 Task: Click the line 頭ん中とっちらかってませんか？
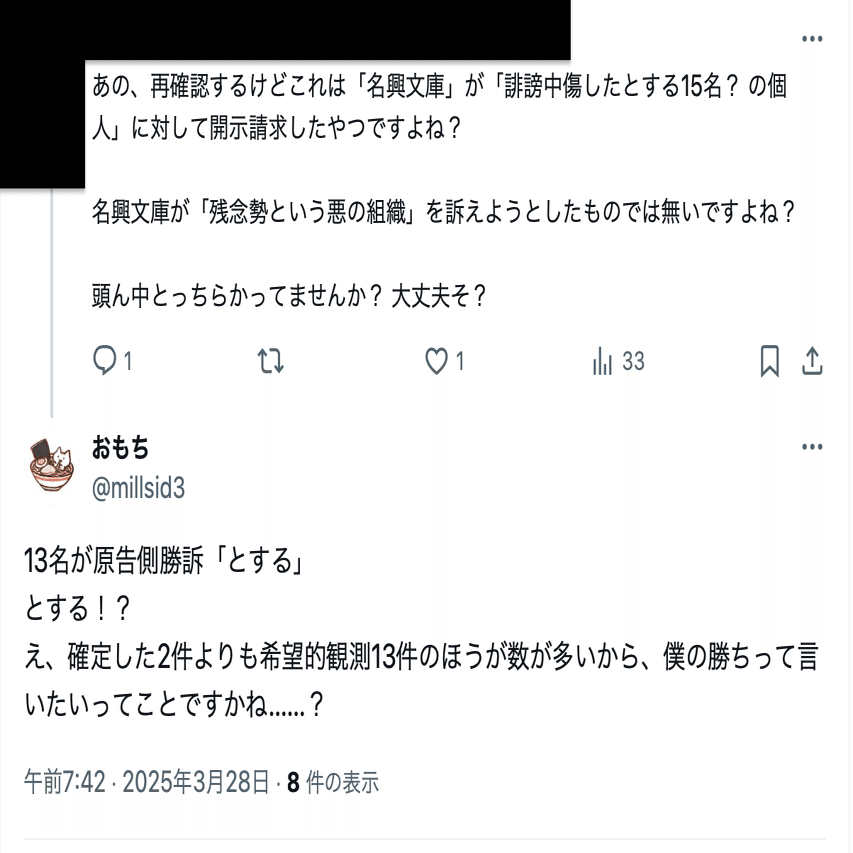289,296
